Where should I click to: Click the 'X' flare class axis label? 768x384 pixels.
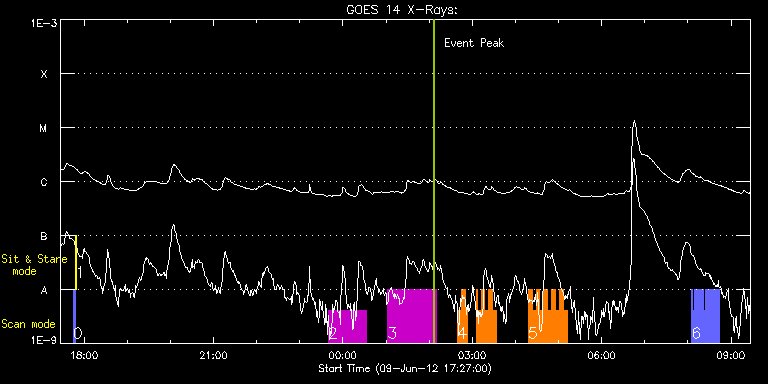(x=44, y=74)
